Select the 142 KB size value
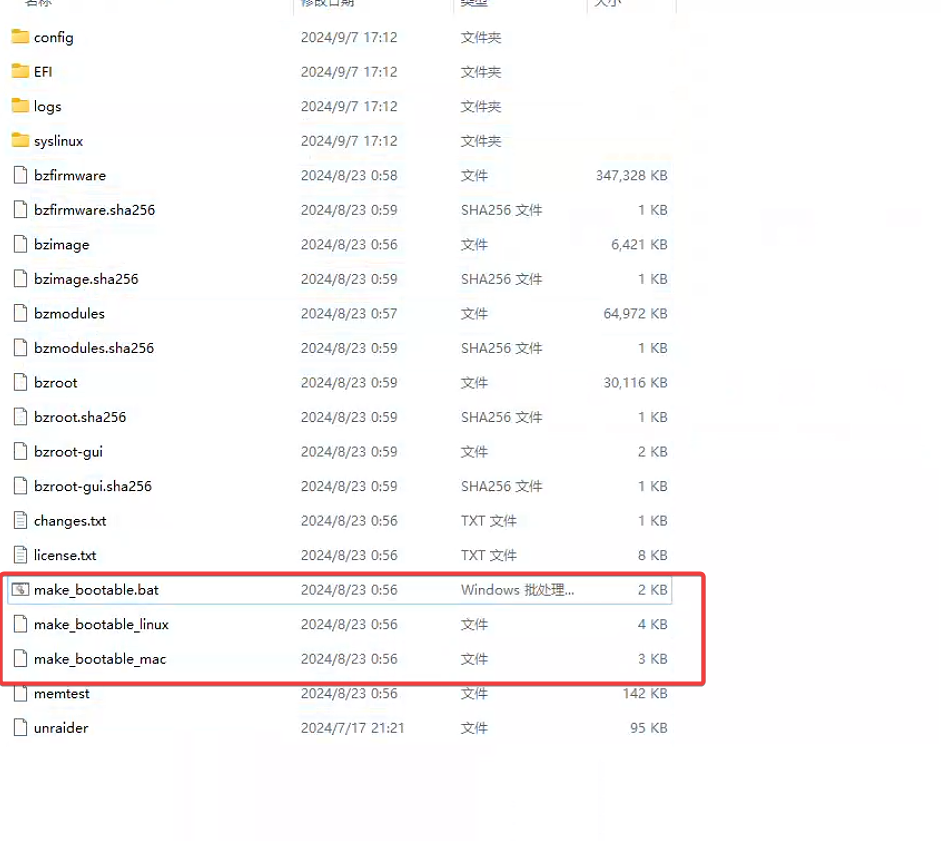 pos(645,693)
